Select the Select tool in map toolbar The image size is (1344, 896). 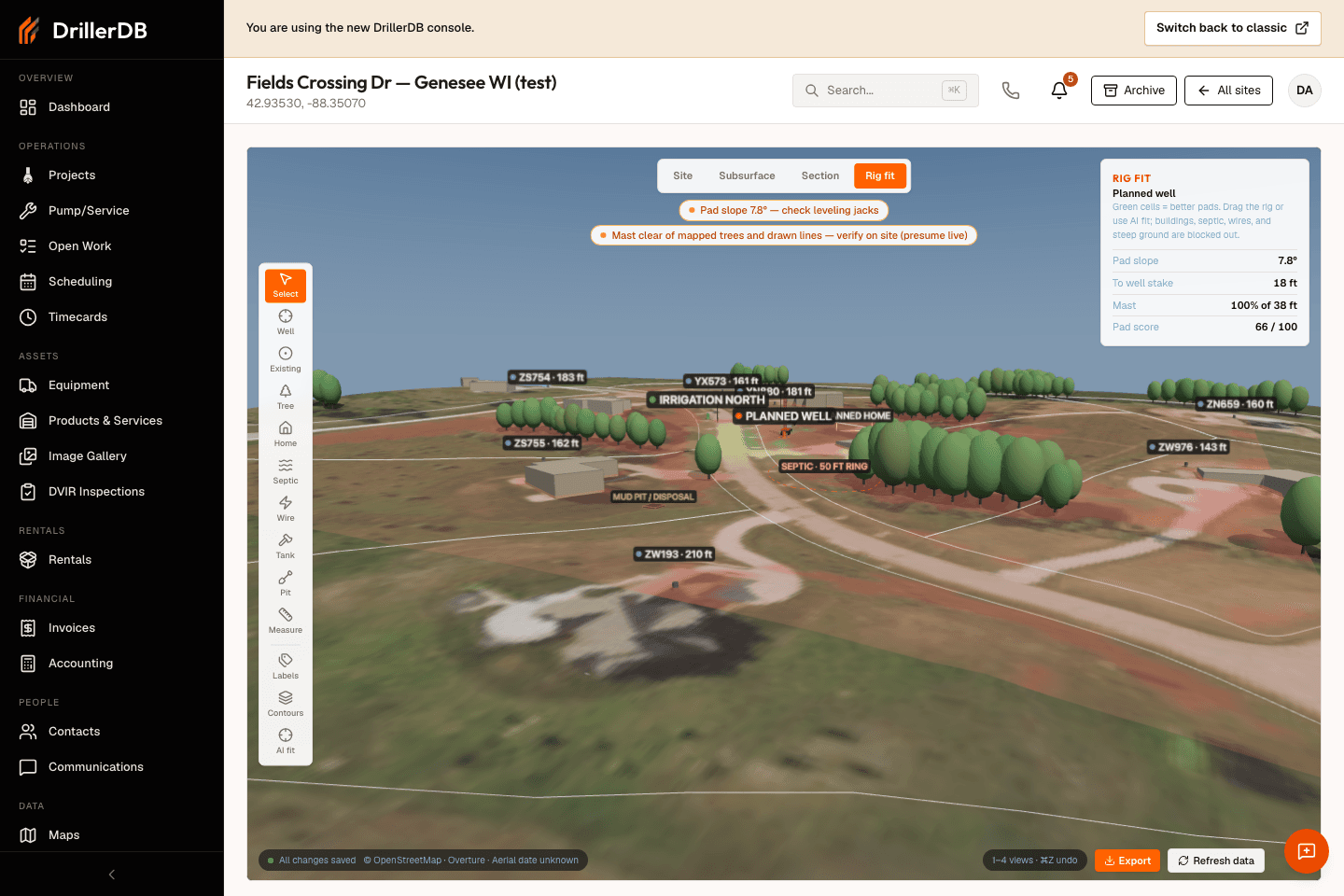tap(286, 286)
